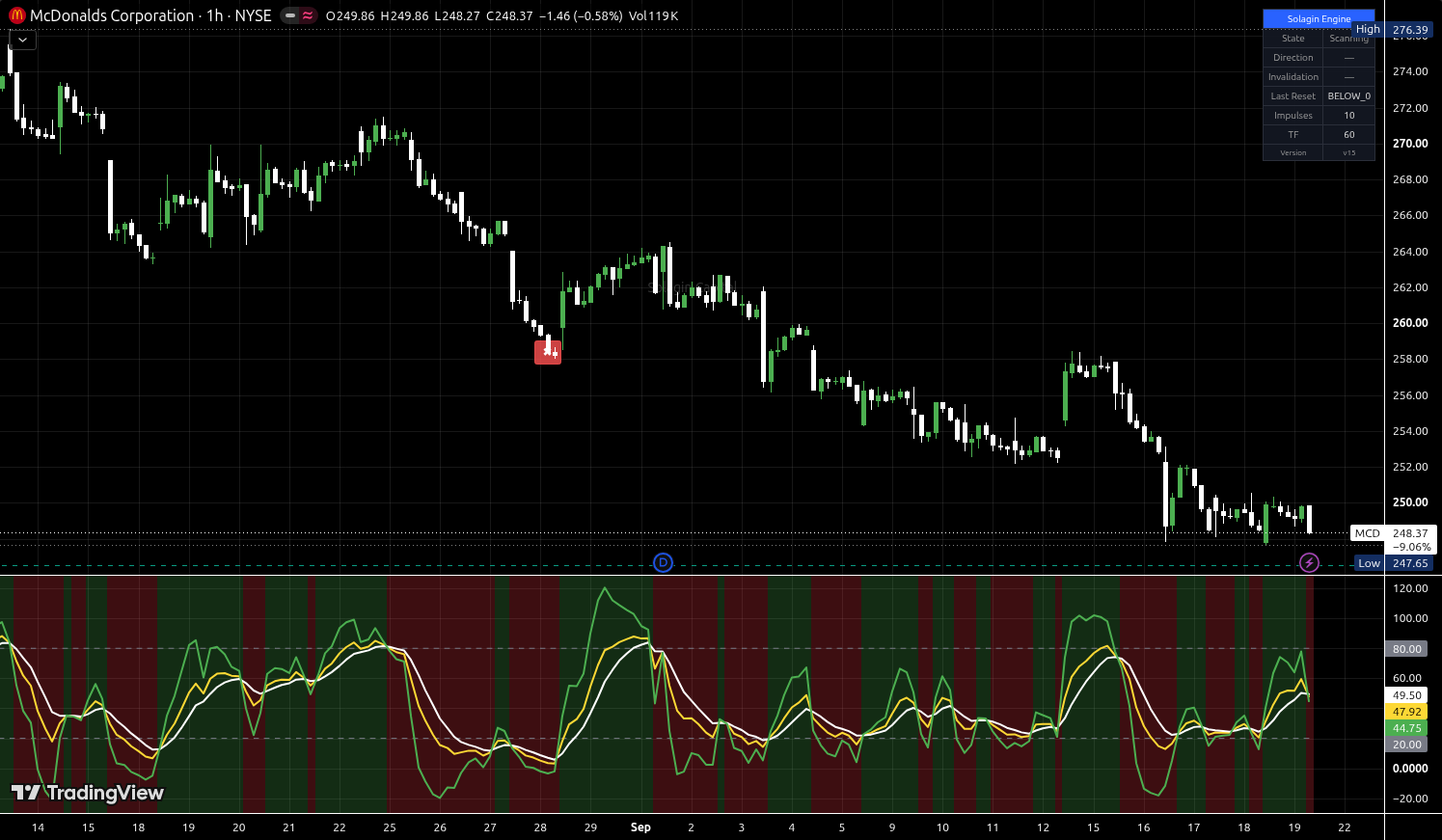Image resolution: width=1442 pixels, height=840 pixels.
Task: Click the State cell in Solagin table
Action: (1293, 39)
